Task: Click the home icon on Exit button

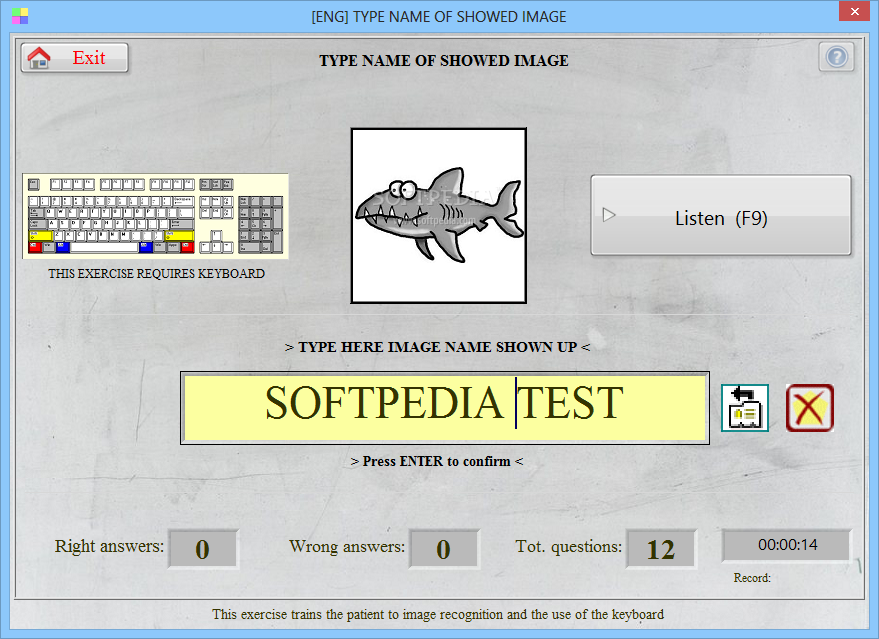Action: (x=39, y=58)
